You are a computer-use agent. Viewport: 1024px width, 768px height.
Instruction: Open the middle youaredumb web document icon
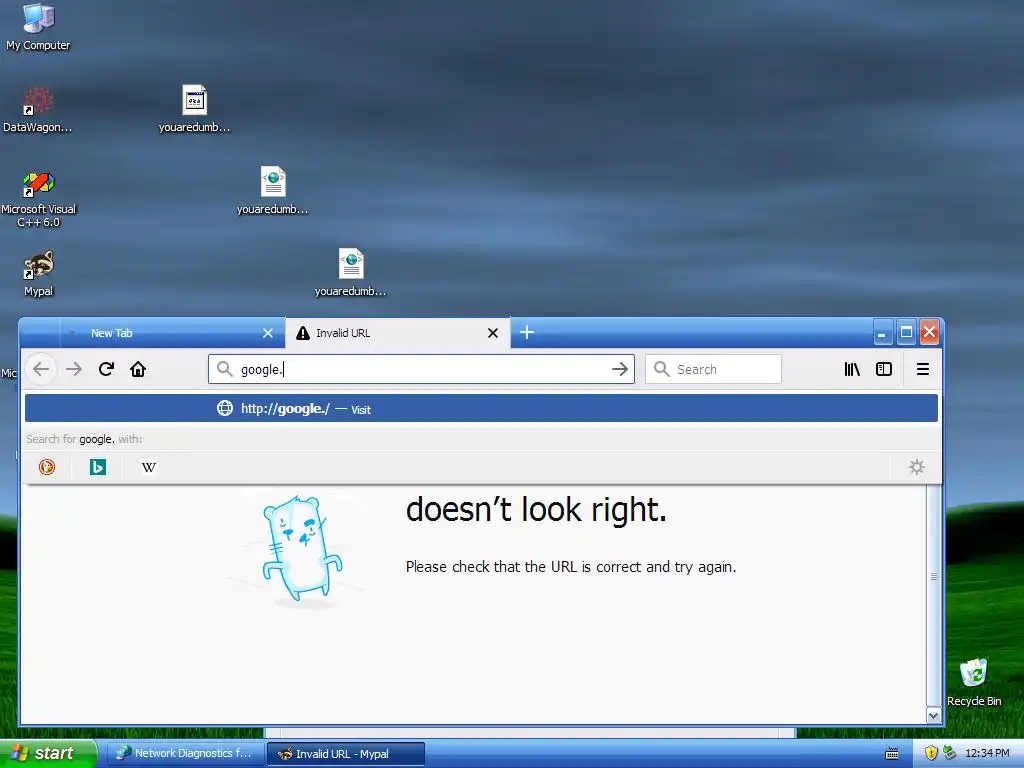tap(272, 191)
